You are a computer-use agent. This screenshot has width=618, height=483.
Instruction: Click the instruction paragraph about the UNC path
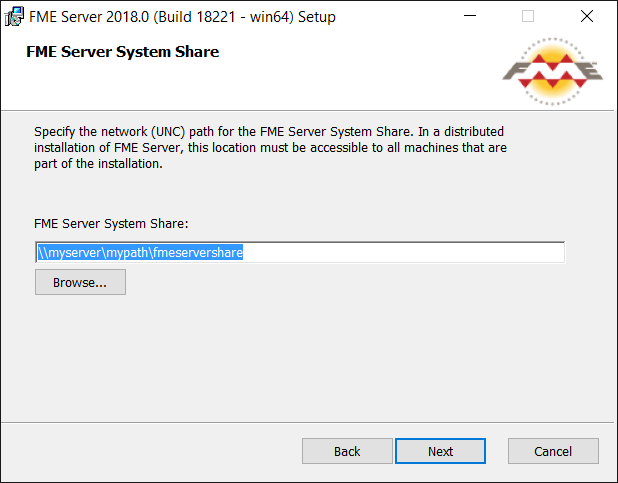point(270,147)
